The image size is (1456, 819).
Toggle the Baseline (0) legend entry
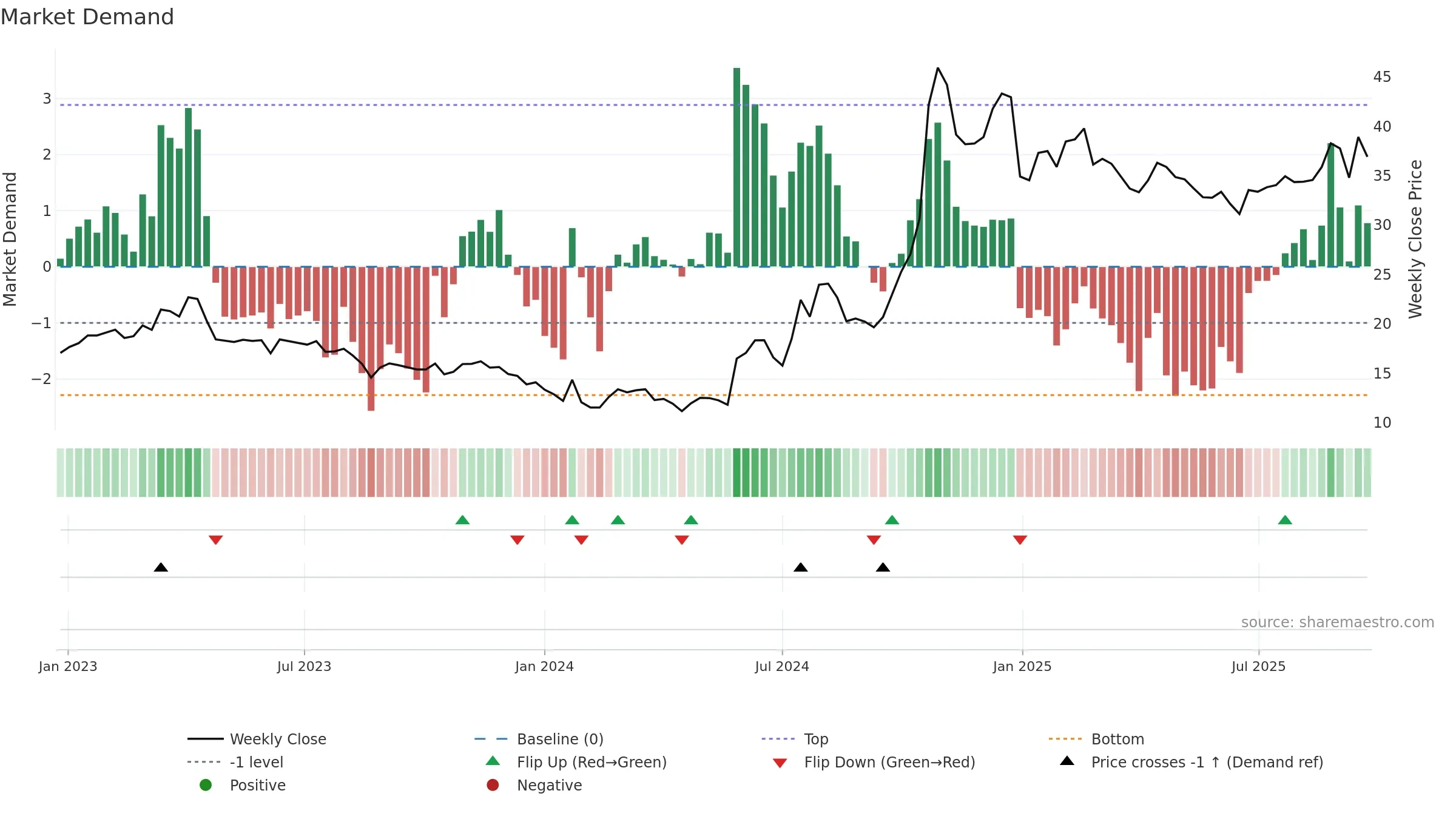(x=539, y=739)
